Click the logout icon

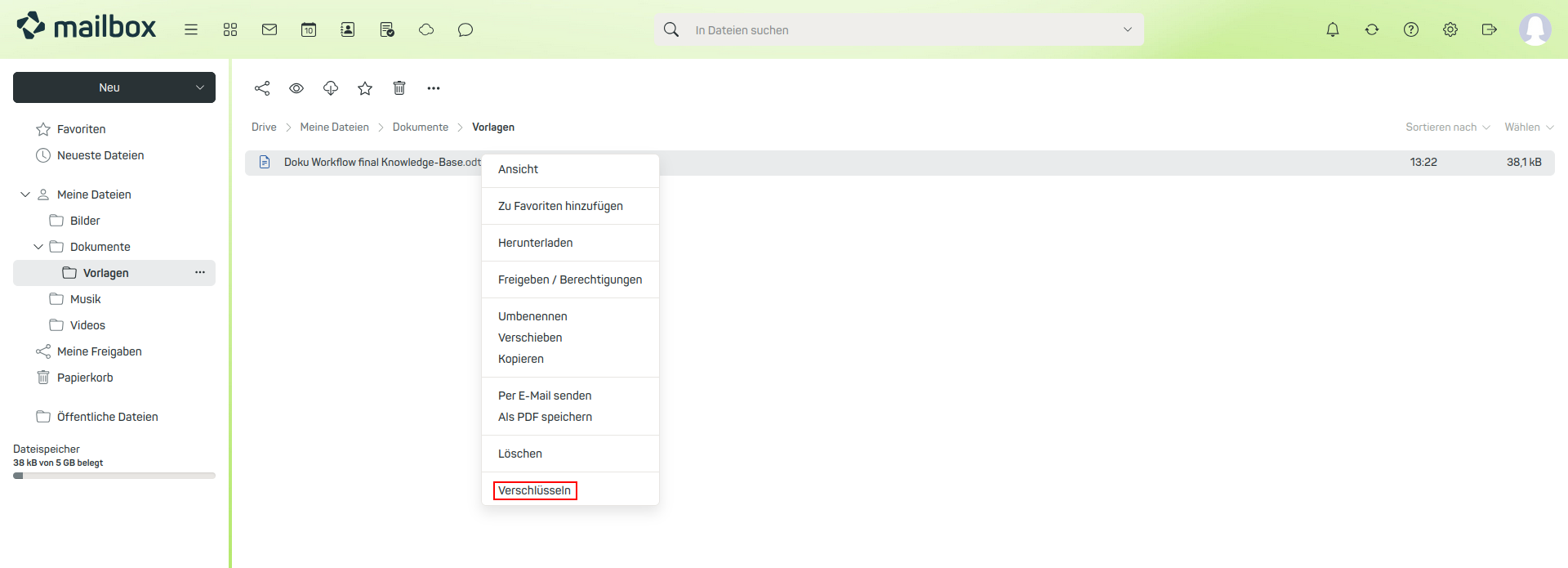pos(1490,29)
